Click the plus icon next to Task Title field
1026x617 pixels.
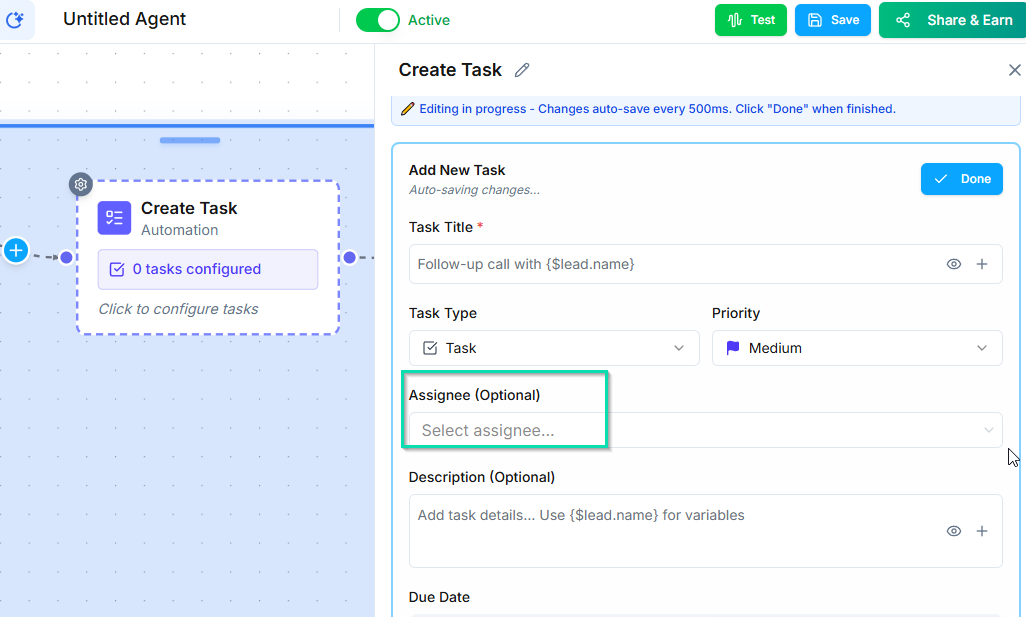(x=982, y=264)
